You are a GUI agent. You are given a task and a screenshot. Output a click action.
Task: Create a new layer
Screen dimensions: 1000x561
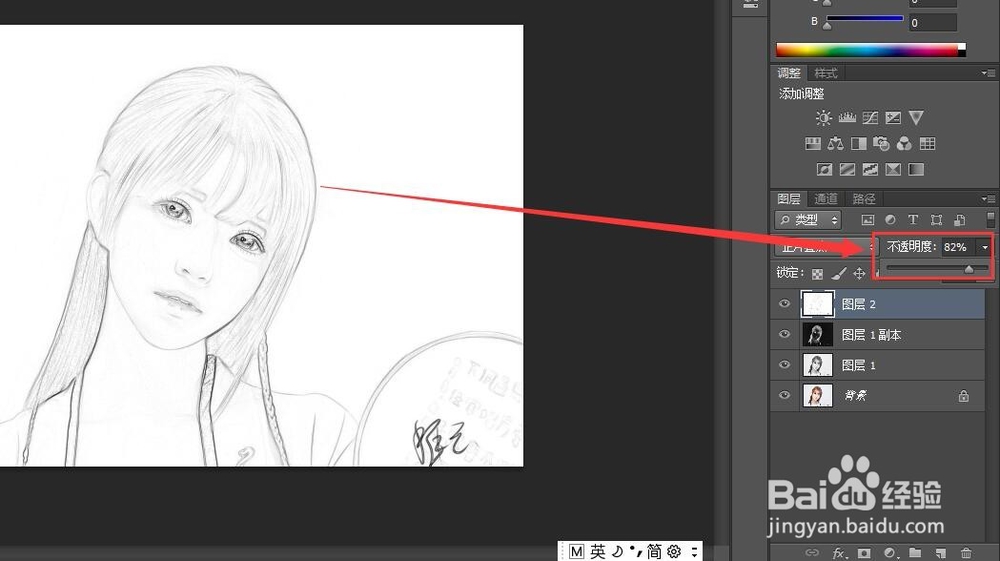941,553
